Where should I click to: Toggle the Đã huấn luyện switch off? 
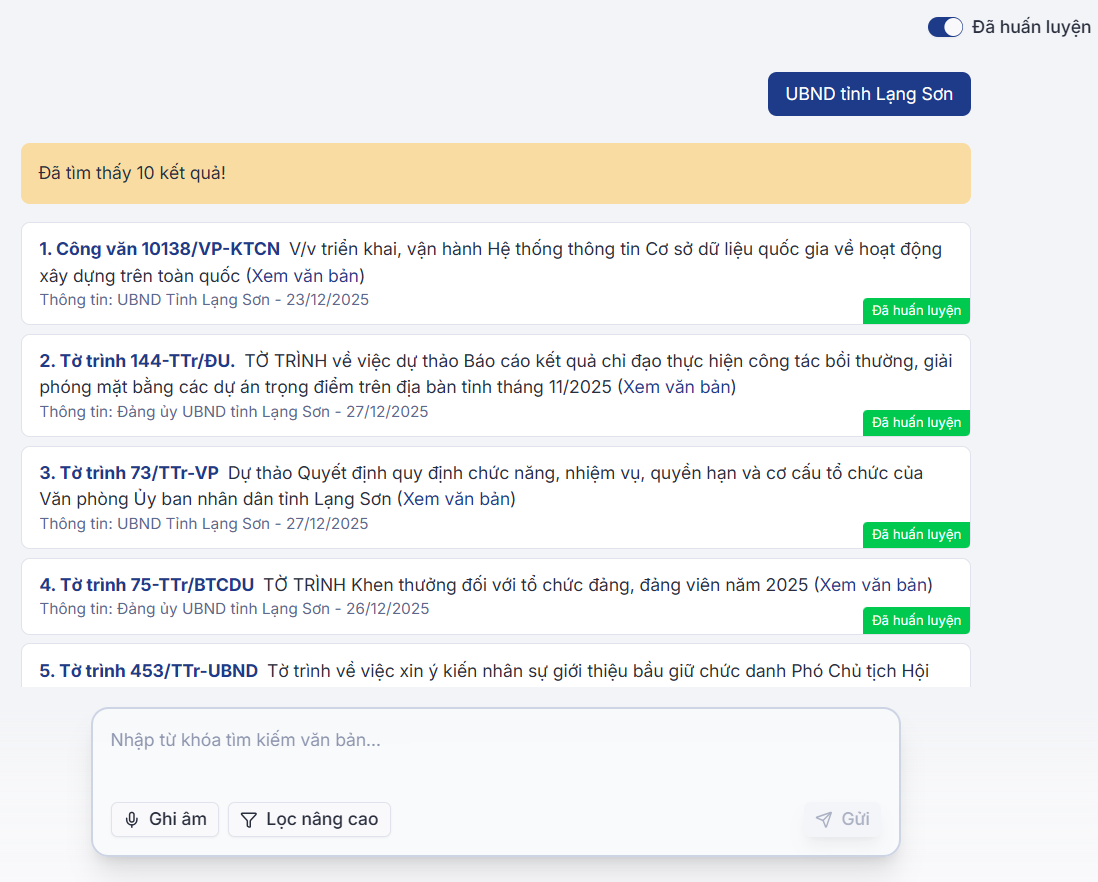tap(945, 27)
